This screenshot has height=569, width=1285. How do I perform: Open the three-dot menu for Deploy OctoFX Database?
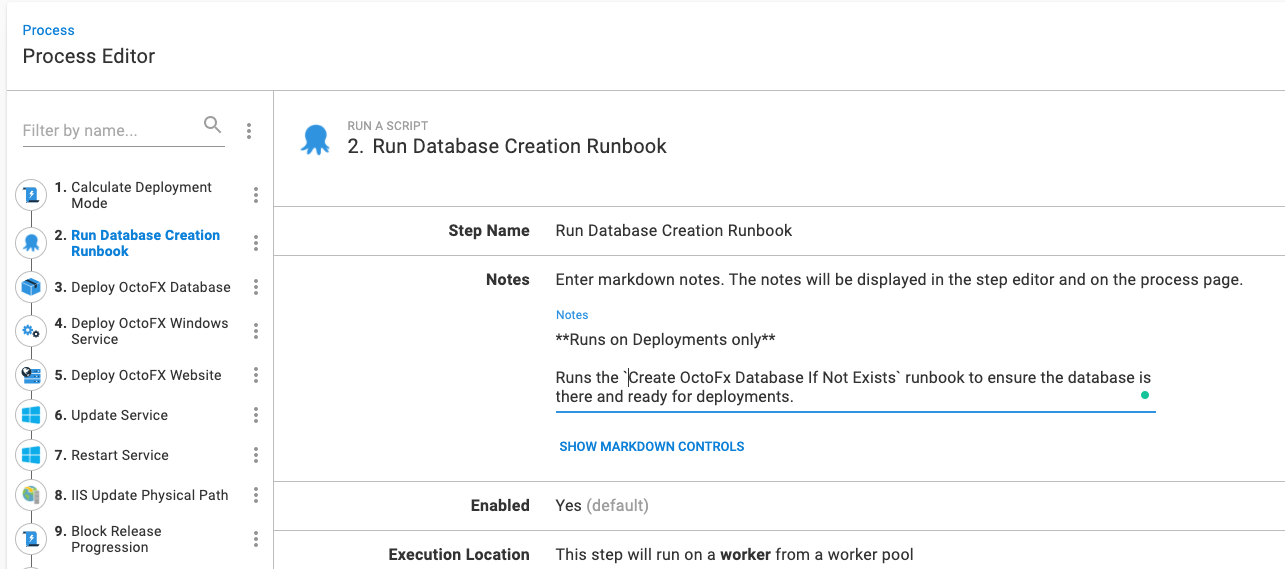pyautogui.click(x=256, y=287)
